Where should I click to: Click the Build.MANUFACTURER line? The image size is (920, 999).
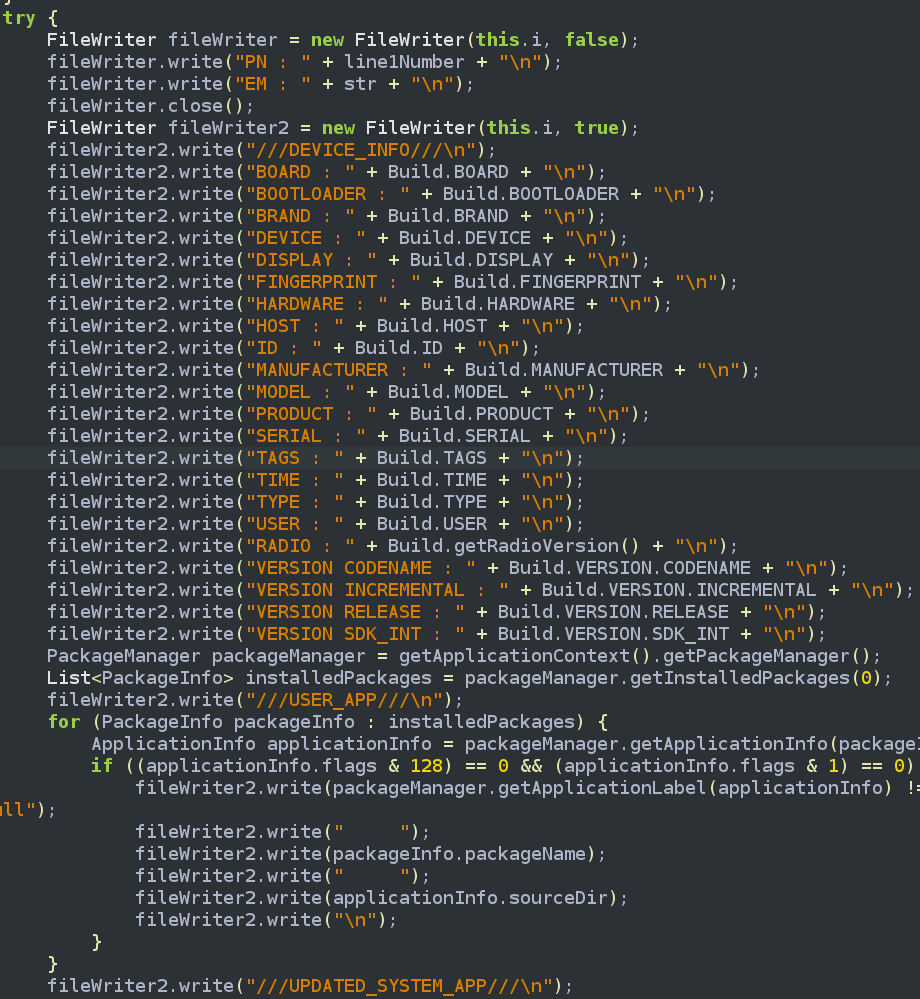tap(403, 370)
